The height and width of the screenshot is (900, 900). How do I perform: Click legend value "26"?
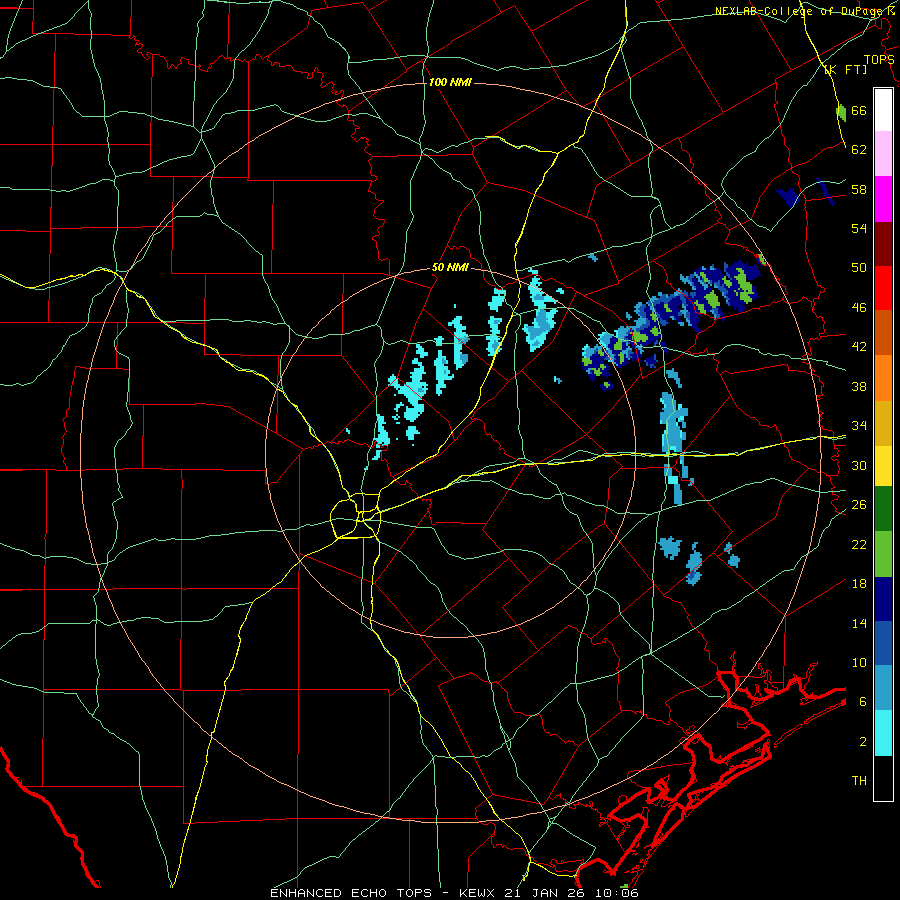point(859,505)
